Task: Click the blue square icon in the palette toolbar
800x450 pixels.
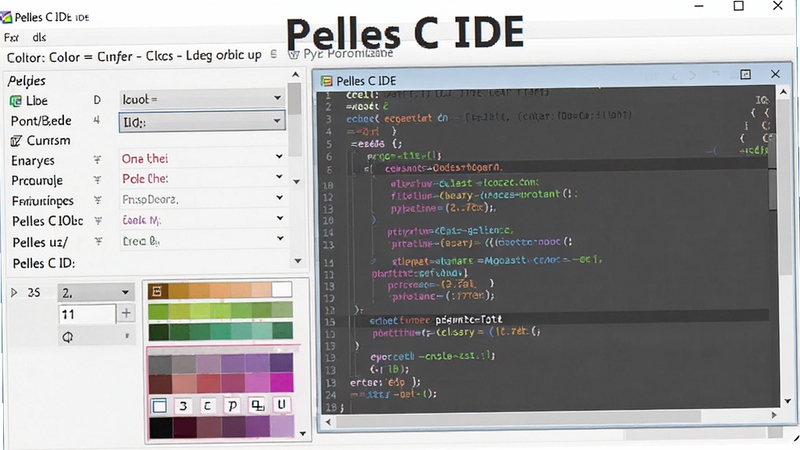Action: 160,406
